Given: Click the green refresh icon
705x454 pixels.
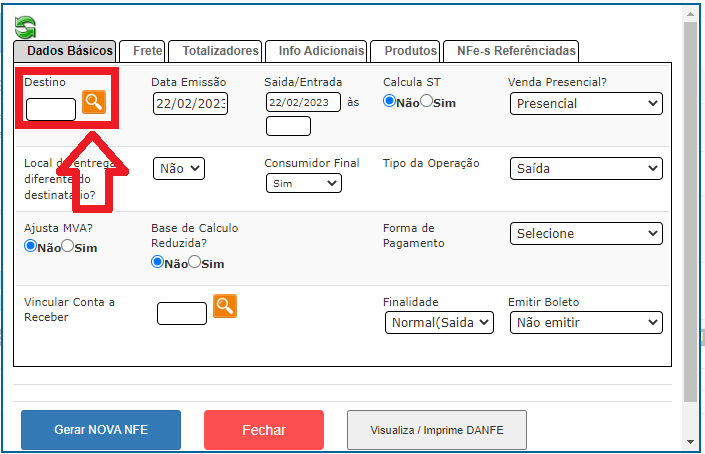Looking at the screenshot, I should pyautogui.click(x=25, y=26).
